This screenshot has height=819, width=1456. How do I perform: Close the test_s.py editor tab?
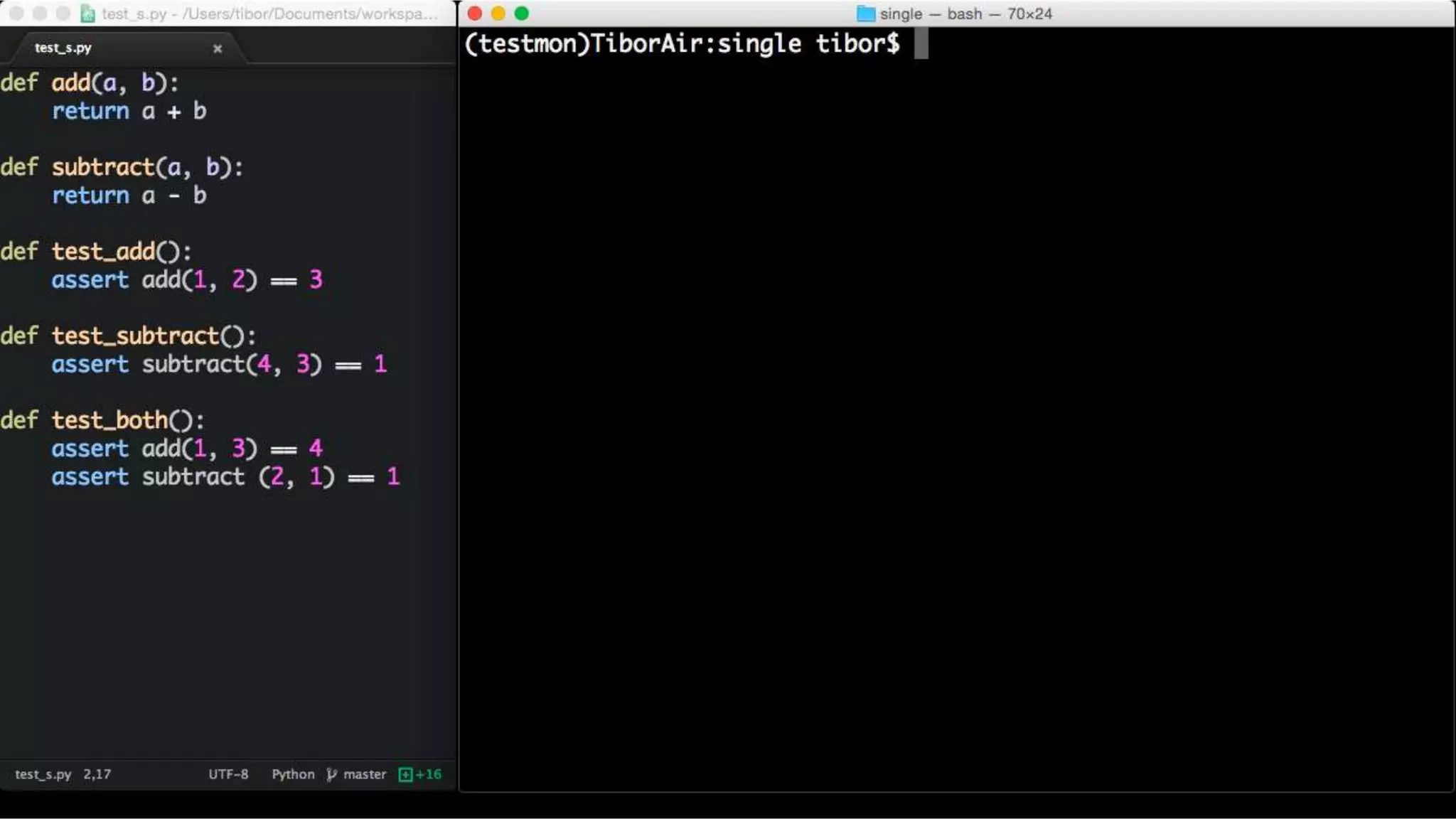tap(218, 48)
